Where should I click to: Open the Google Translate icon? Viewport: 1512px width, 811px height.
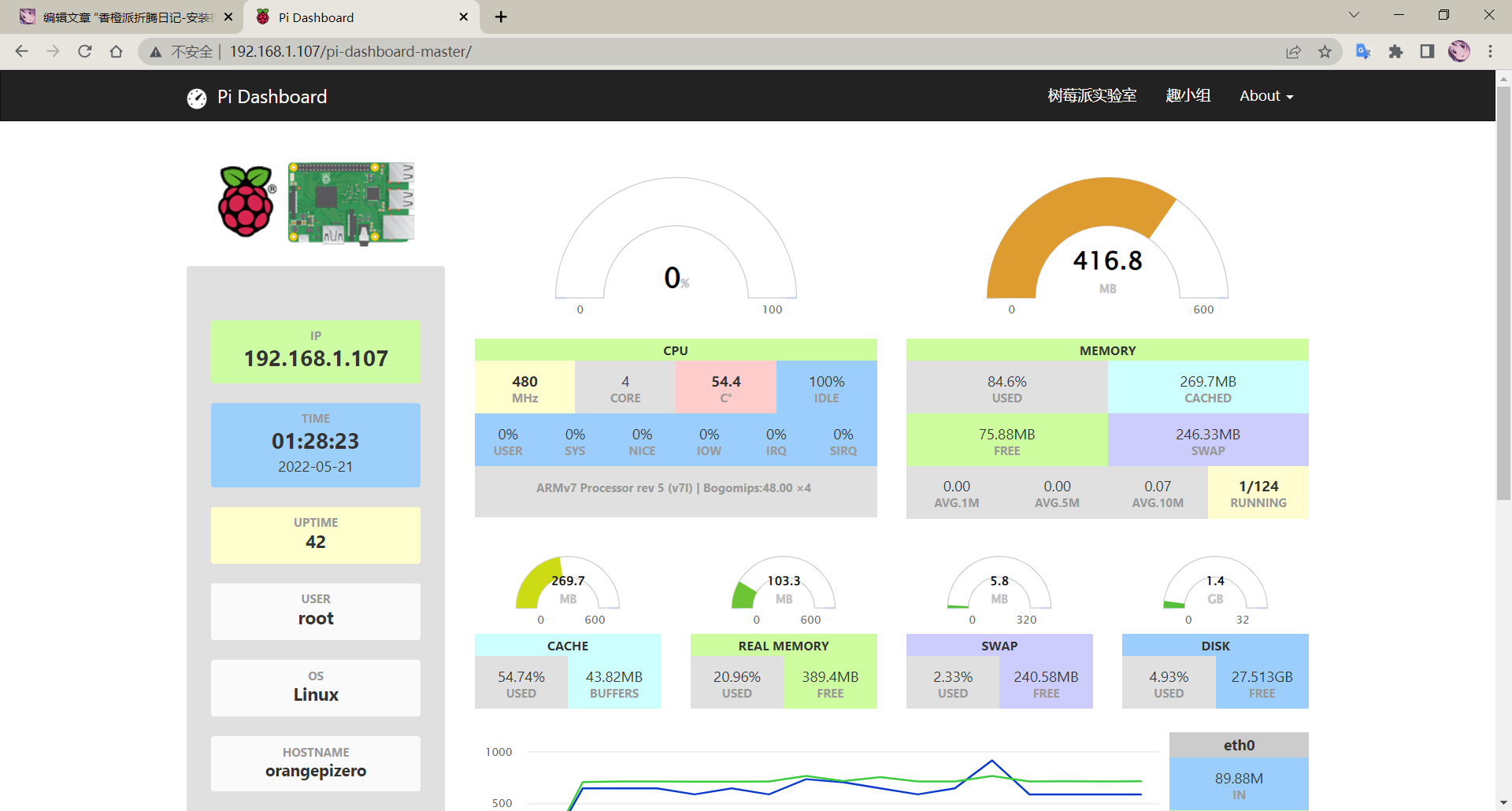coord(1363,51)
